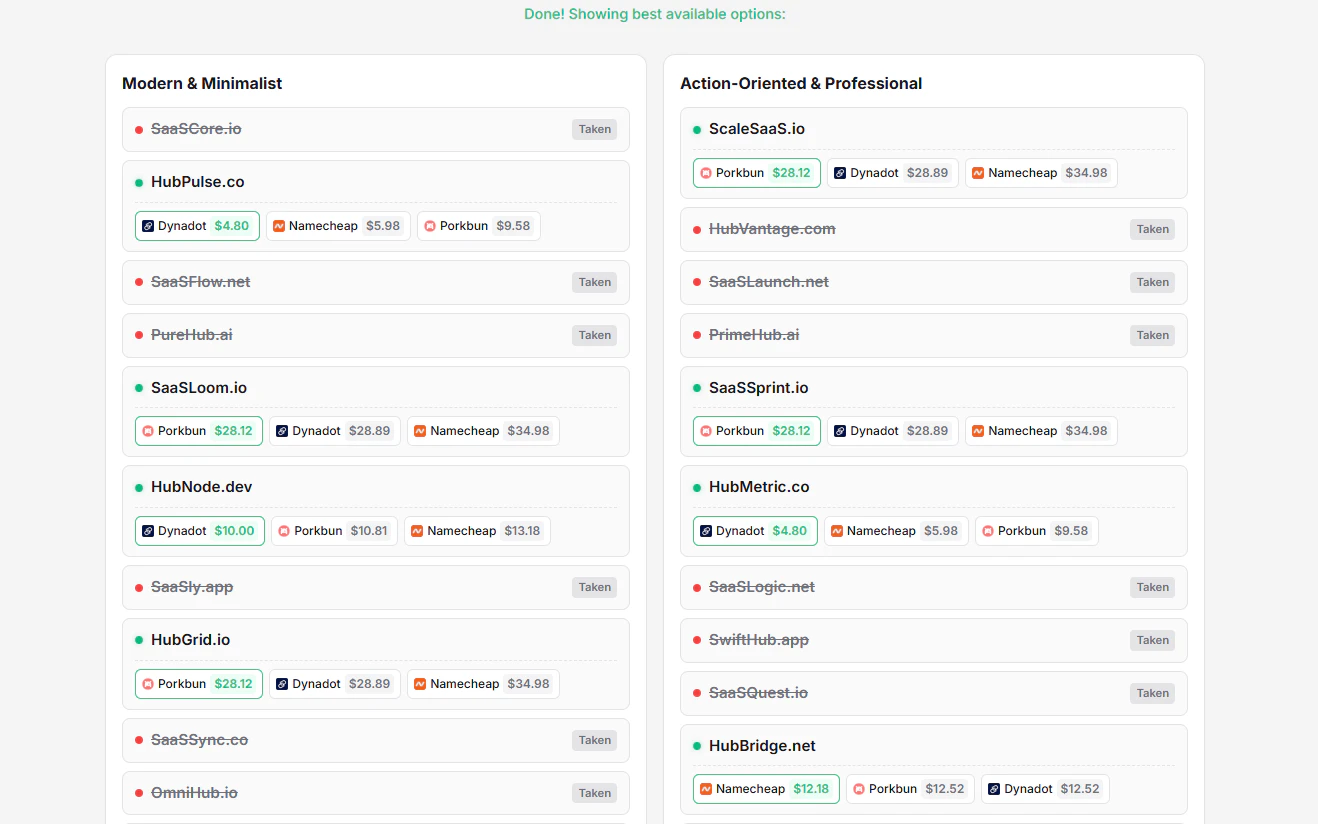Click Dynadot icon in ScaleSaaS.io row
The height and width of the screenshot is (824, 1318).
840,173
